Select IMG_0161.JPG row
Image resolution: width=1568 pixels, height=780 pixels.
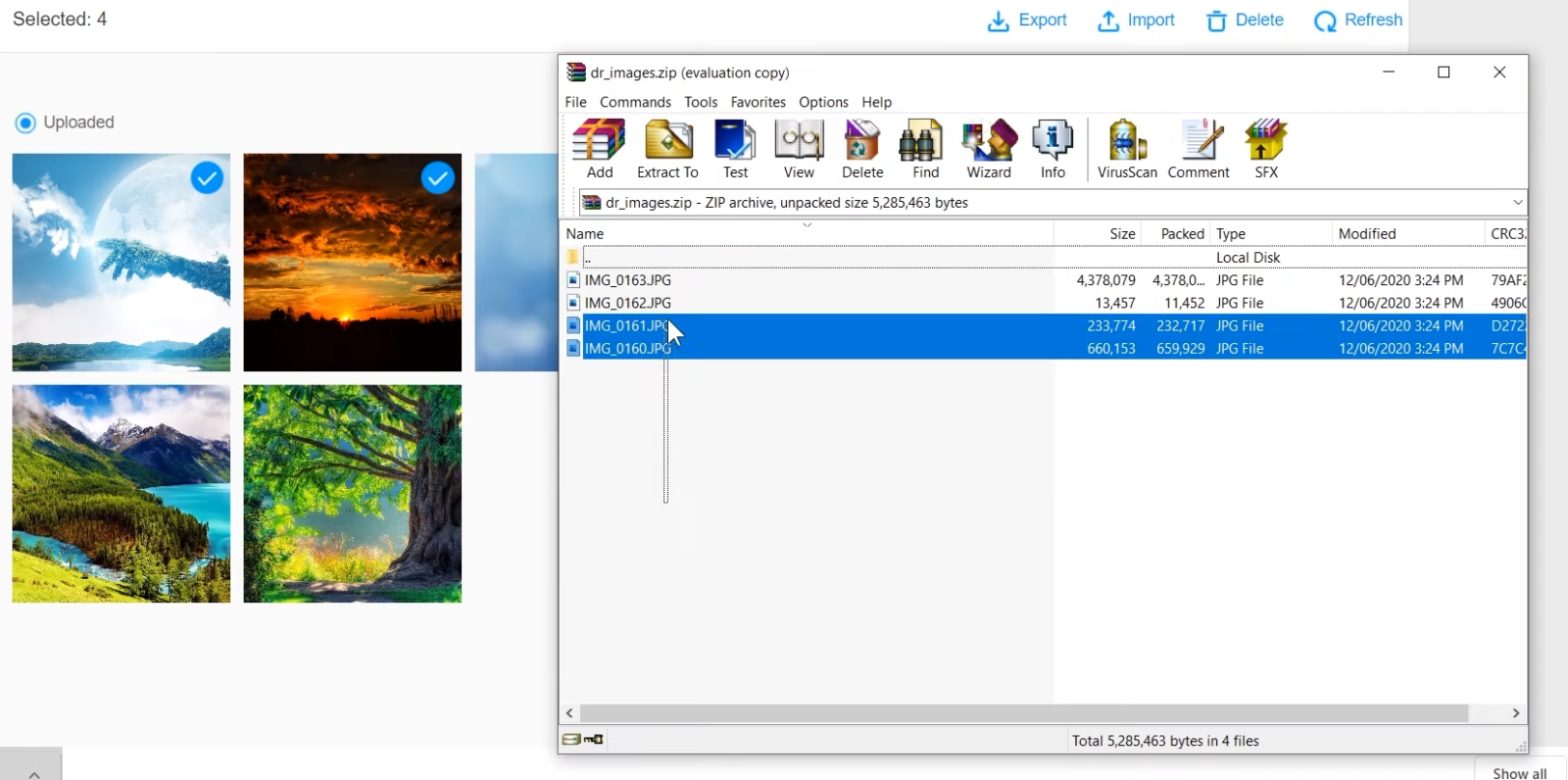coord(1045,325)
